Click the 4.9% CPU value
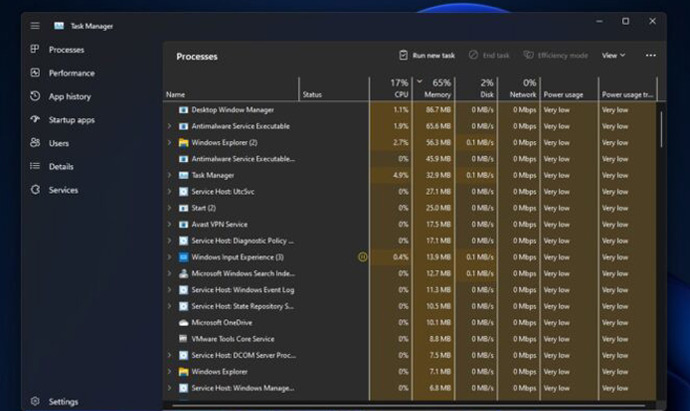 [x=401, y=175]
